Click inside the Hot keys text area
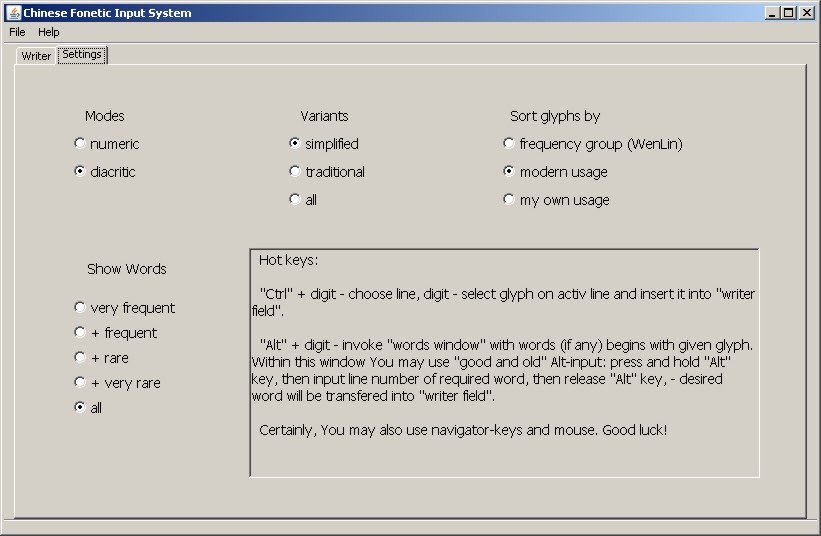 click(x=505, y=363)
